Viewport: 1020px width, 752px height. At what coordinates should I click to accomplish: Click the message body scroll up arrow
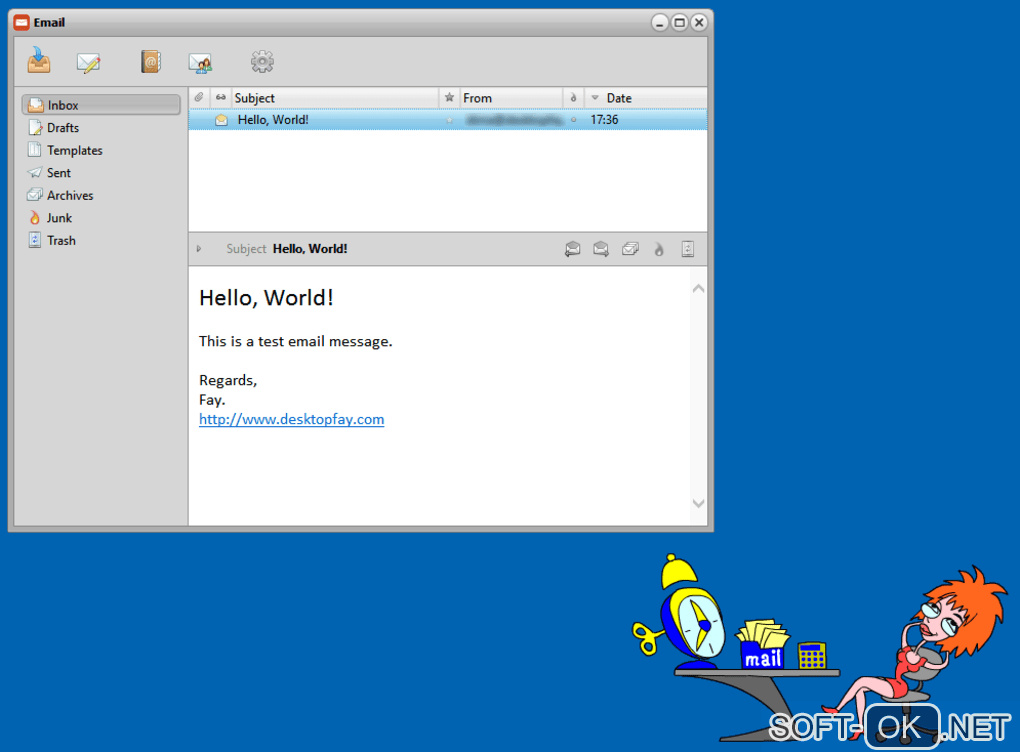point(699,288)
